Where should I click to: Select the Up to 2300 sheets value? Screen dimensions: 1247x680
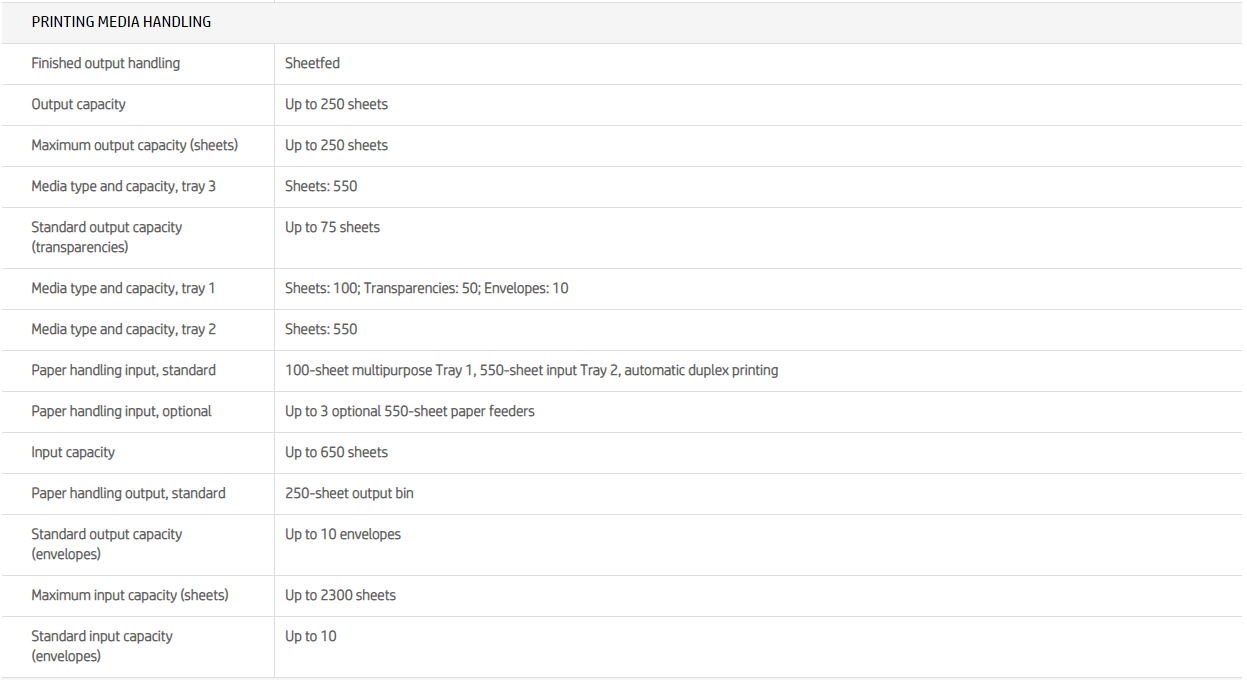(x=340, y=595)
